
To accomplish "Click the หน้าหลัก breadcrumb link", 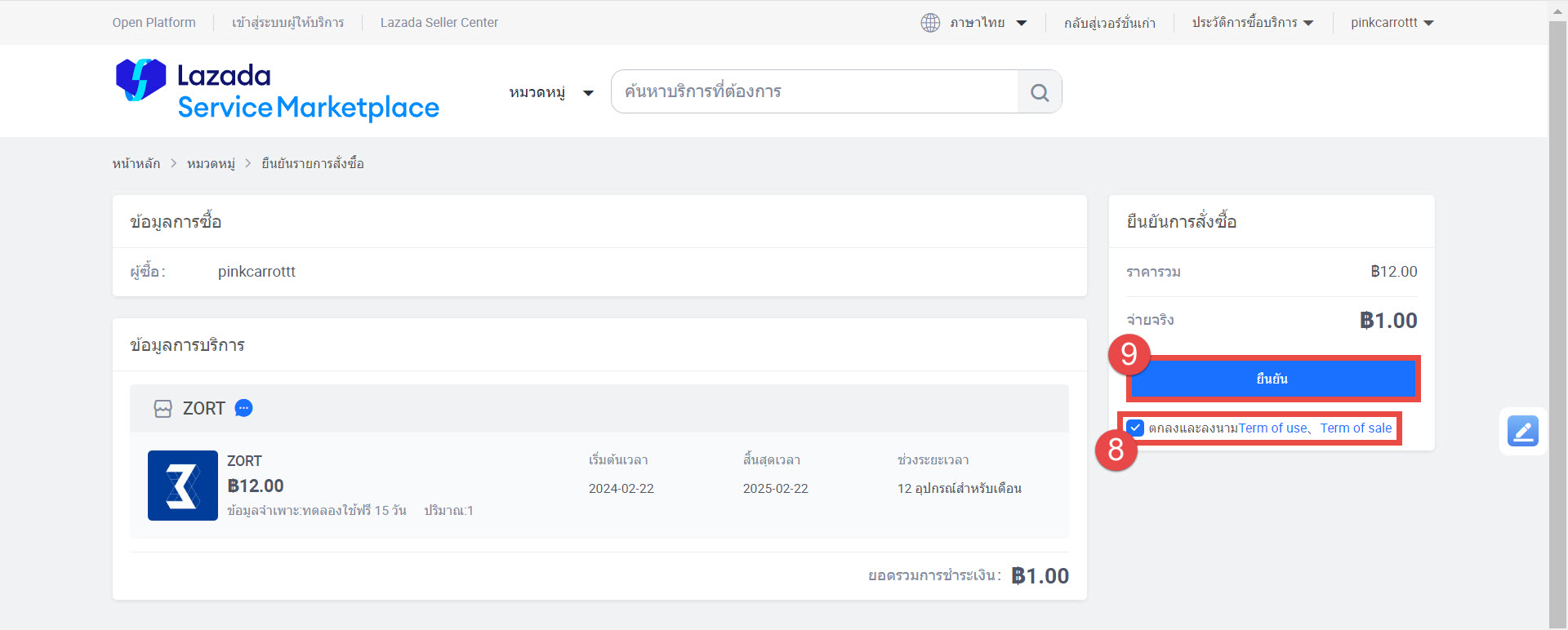I will 136,163.
